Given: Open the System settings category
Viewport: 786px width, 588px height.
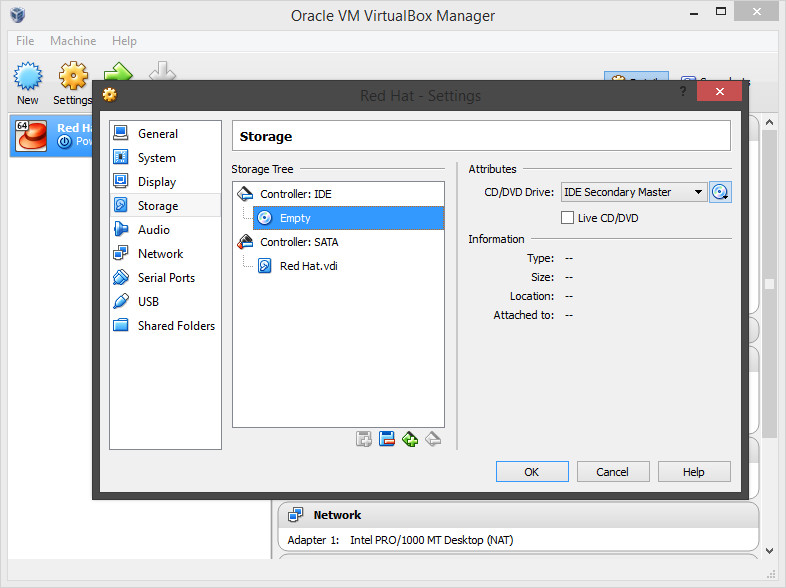Looking at the screenshot, I should [x=165, y=158].
